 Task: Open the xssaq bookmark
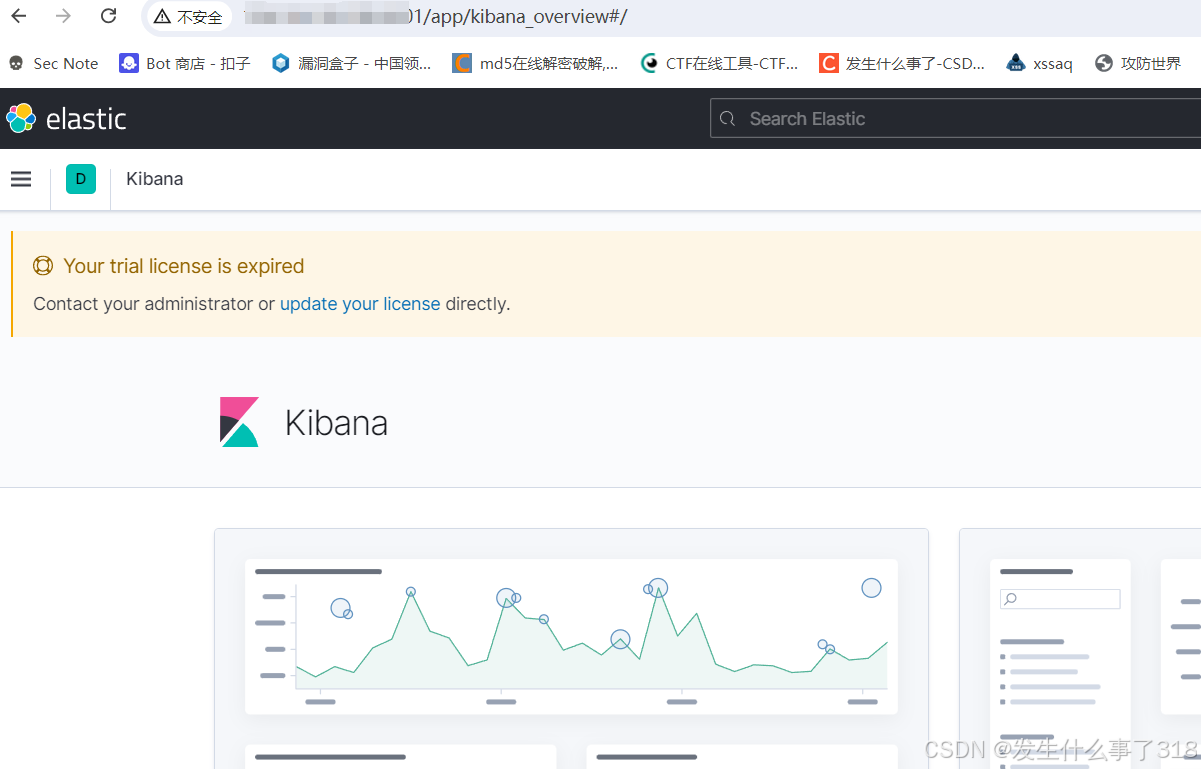(x=1040, y=63)
